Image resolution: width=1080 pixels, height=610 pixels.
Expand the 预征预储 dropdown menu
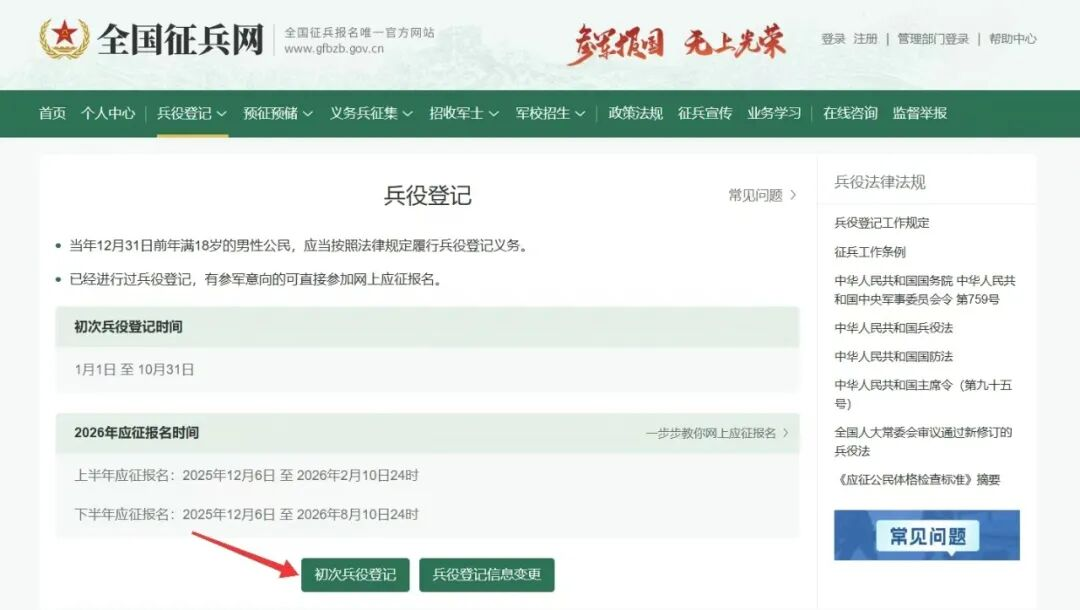click(277, 113)
